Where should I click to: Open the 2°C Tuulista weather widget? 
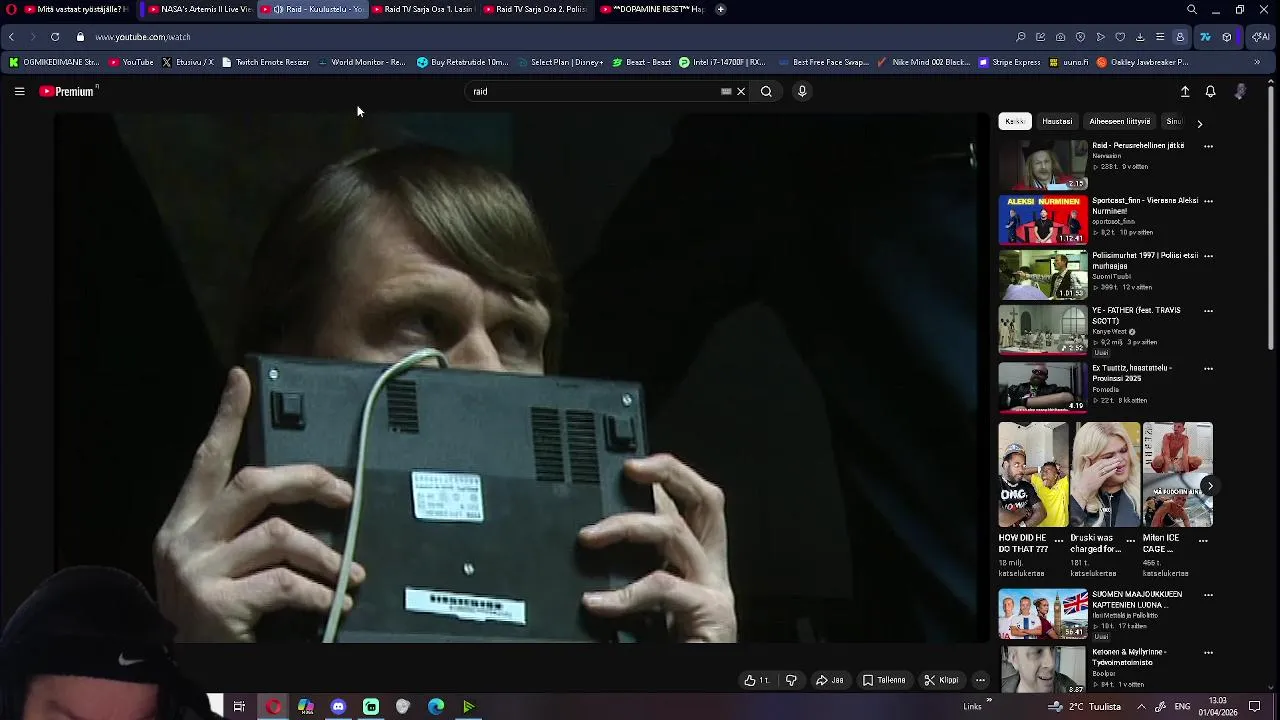coord(1084,706)
